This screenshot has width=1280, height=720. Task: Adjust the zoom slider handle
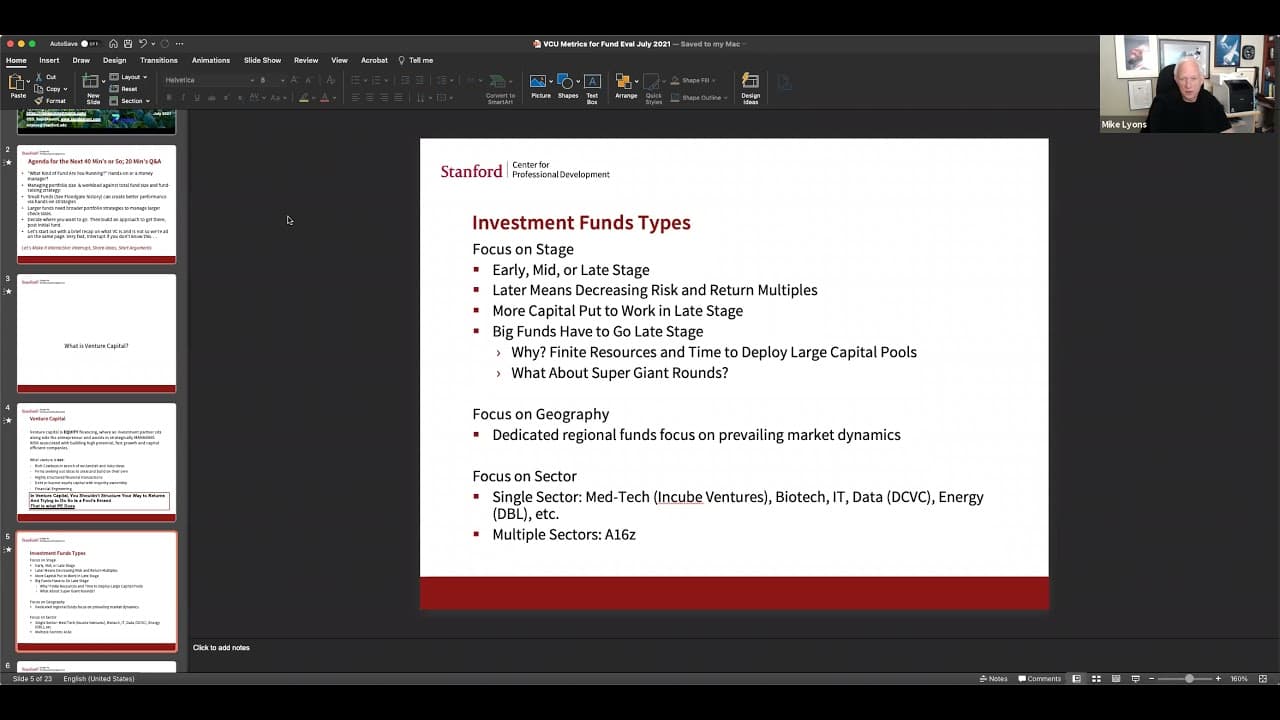[x=1189, y=679]
